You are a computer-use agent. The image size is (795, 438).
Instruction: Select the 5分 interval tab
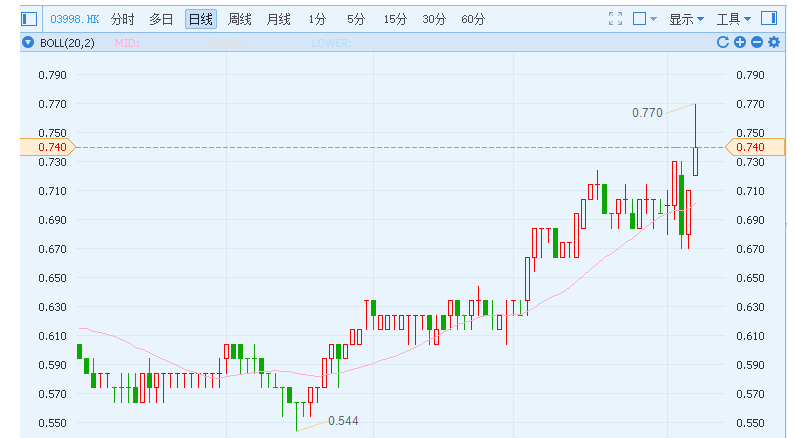[x=356, y=19]
